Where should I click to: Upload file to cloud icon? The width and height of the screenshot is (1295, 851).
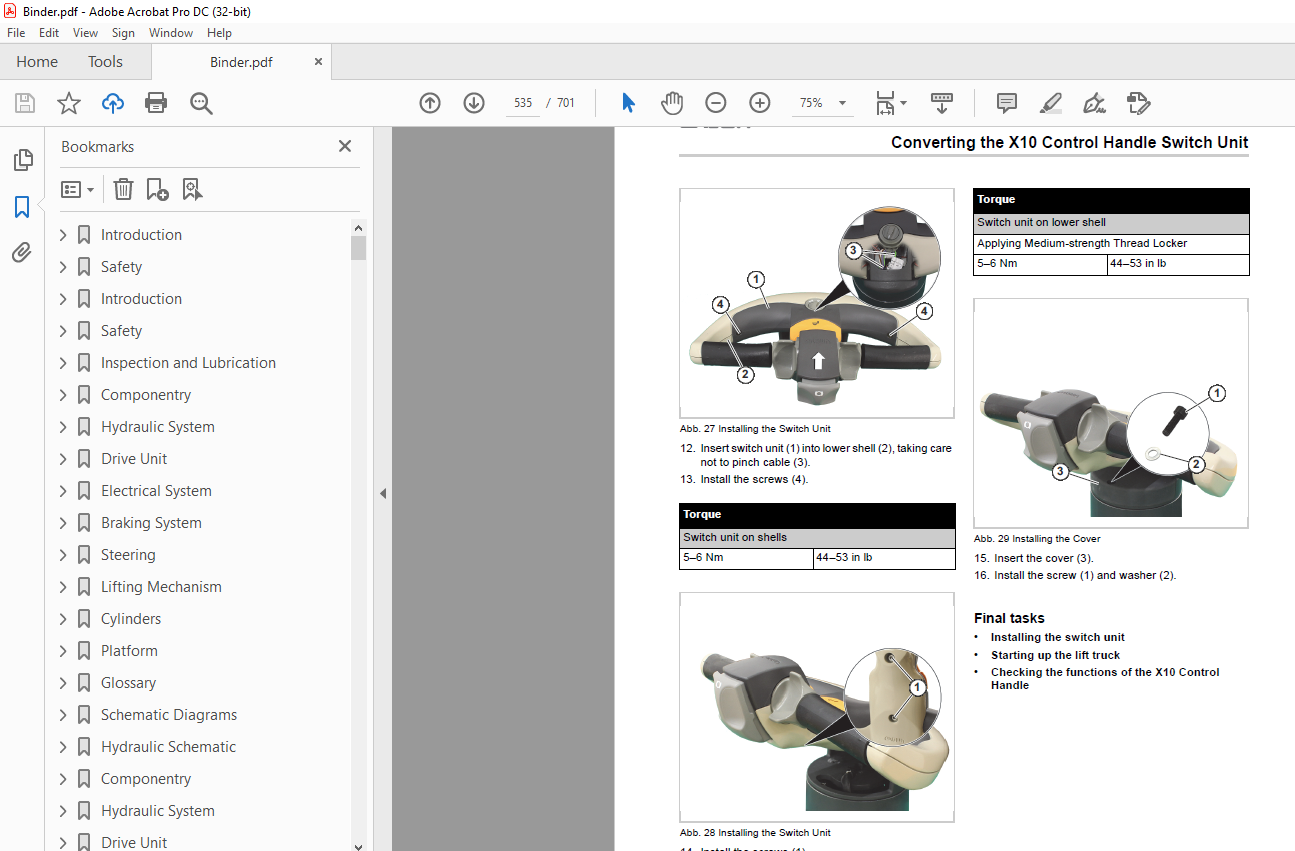pyautogui.click(x=113, y=103)
